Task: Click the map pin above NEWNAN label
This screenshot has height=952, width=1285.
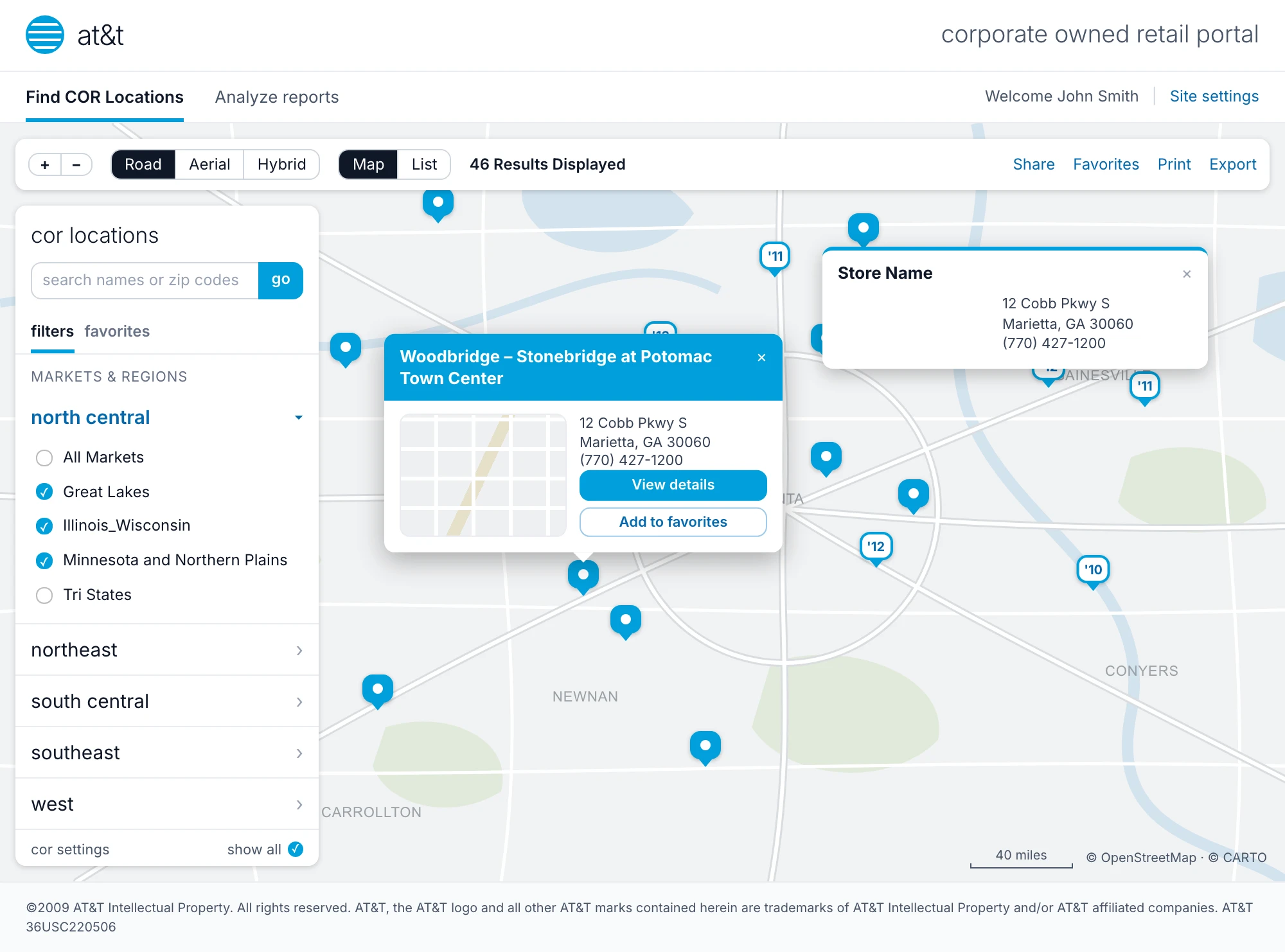Action: tap(626, 621)
